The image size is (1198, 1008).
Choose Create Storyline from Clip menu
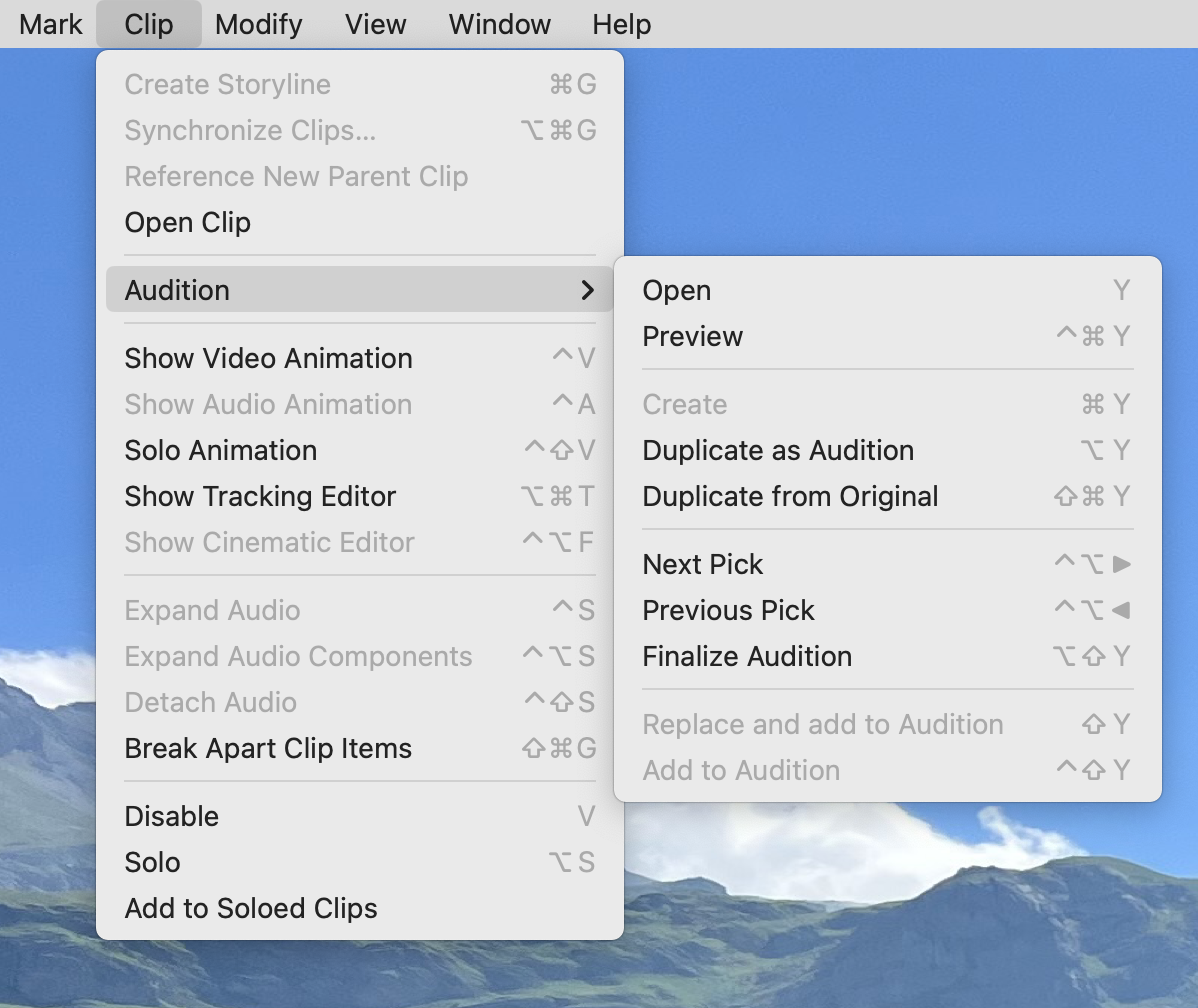tap(360, 84)
